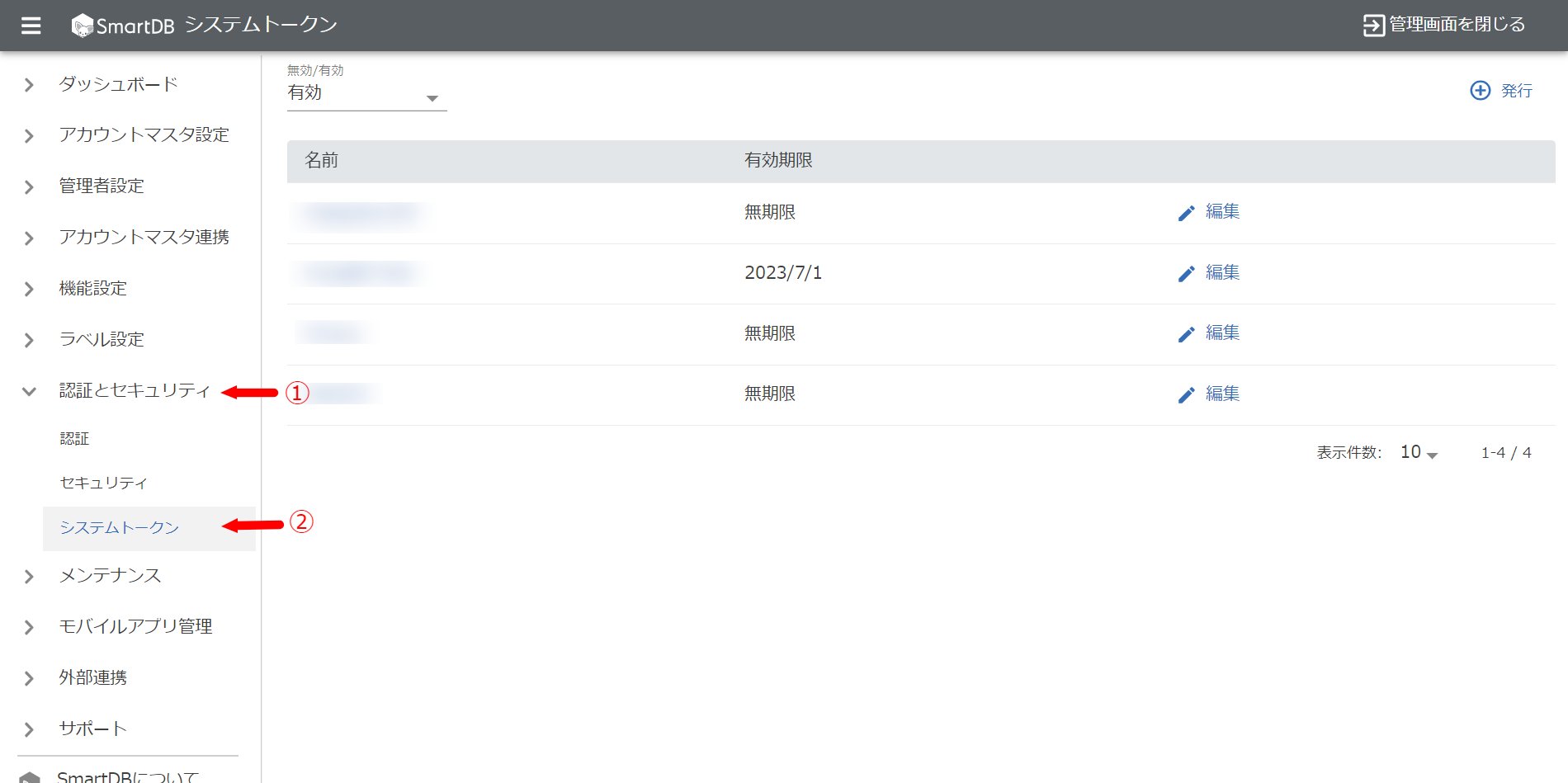1568x783 pixels.
Task: Click pencil icon in the 2023/7/1 row
Action: [1186, 274]
